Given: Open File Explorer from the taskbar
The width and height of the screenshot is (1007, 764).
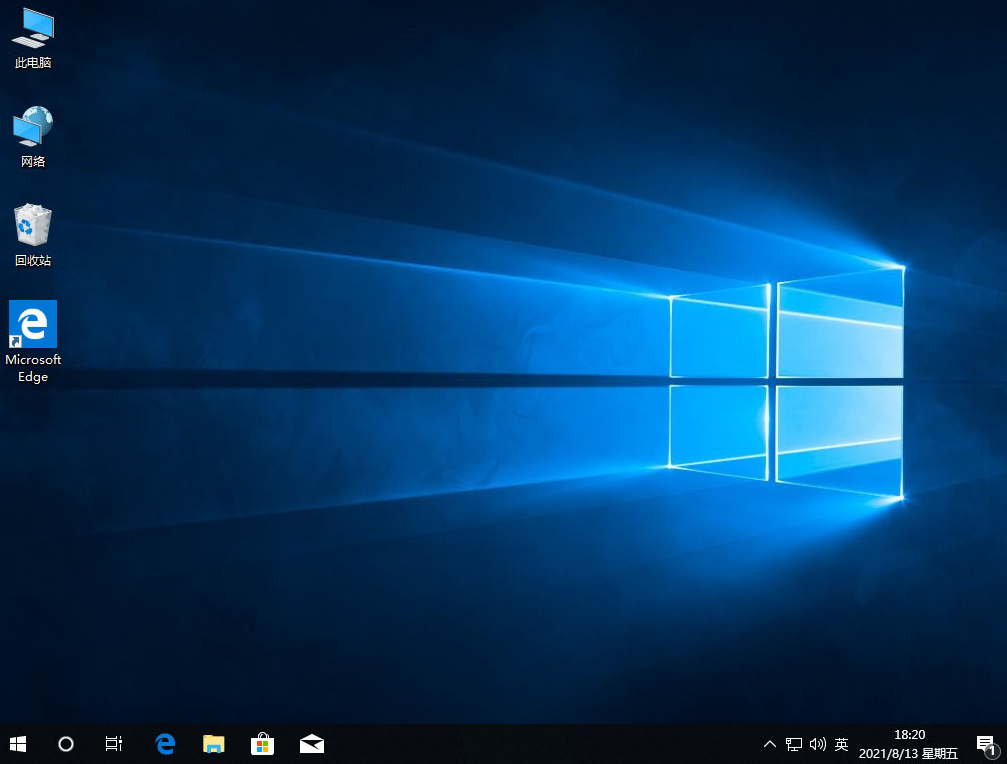Looking at the screenshot, I should [x=213, y=744].
